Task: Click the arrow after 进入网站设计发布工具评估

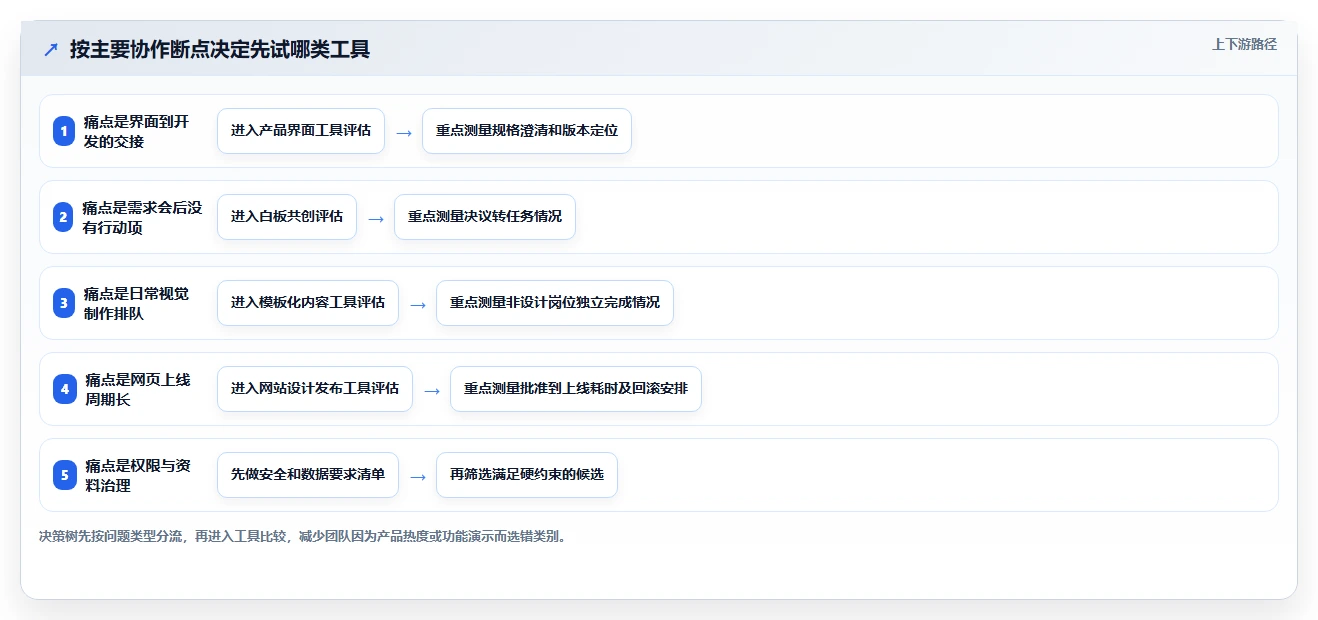Action: (432, 390)
